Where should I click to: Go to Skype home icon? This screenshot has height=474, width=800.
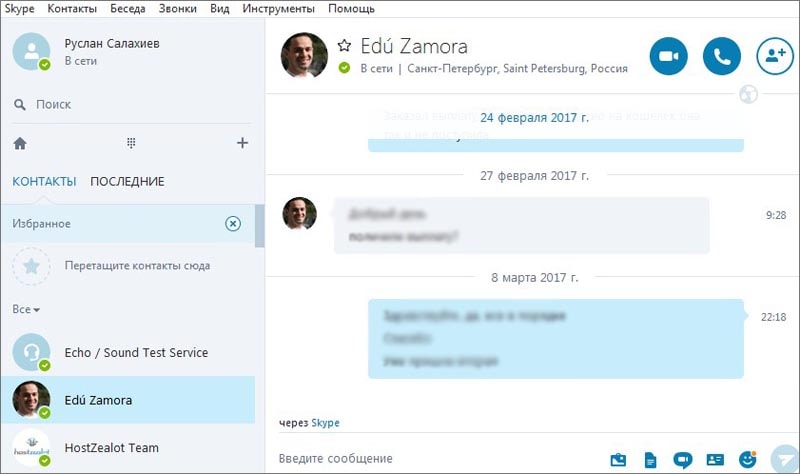click(20, 143)
